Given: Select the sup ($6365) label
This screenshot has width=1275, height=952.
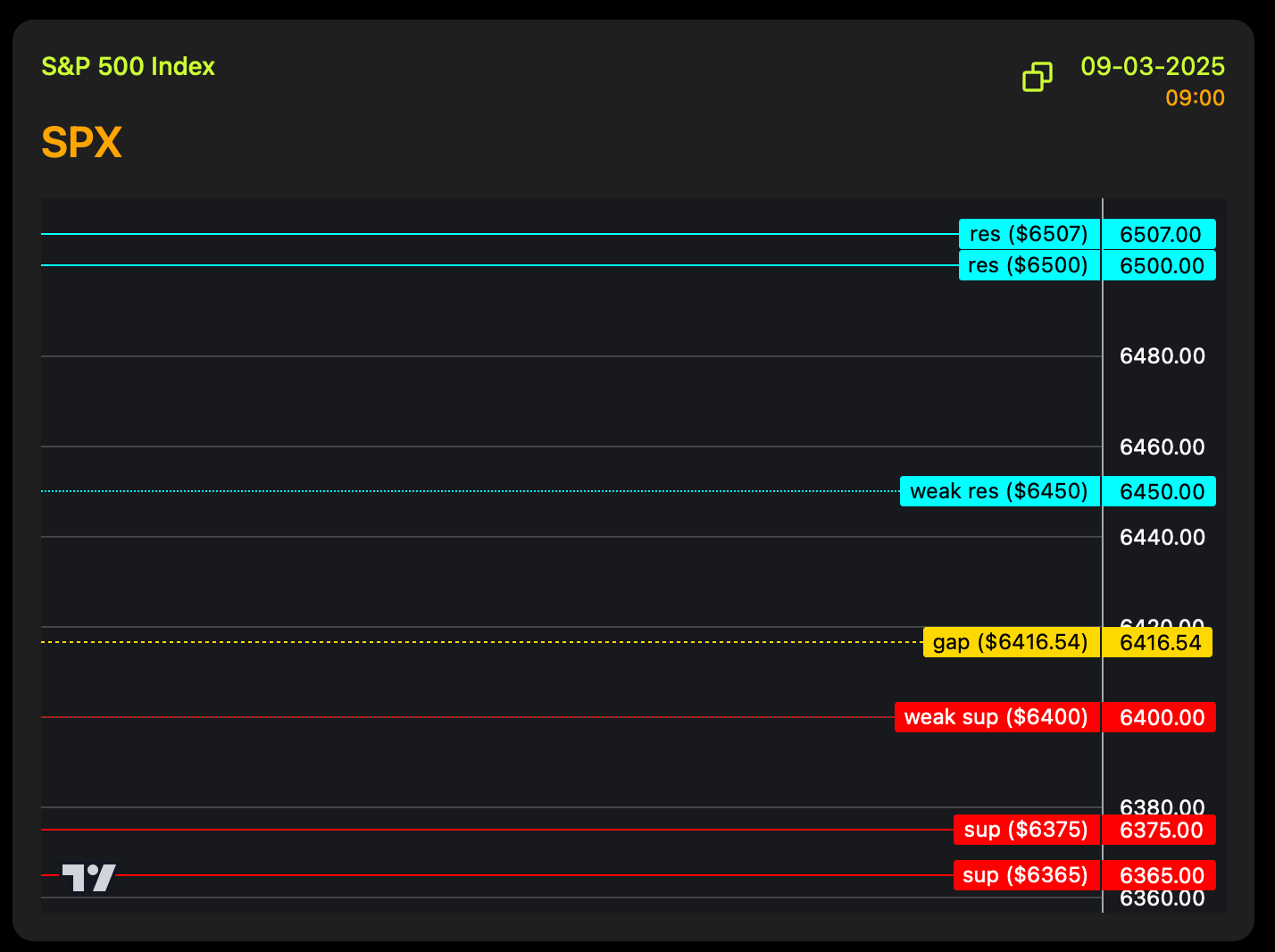Looking at the screenshot, I should pyautogui.click(x=1027, y=875).
